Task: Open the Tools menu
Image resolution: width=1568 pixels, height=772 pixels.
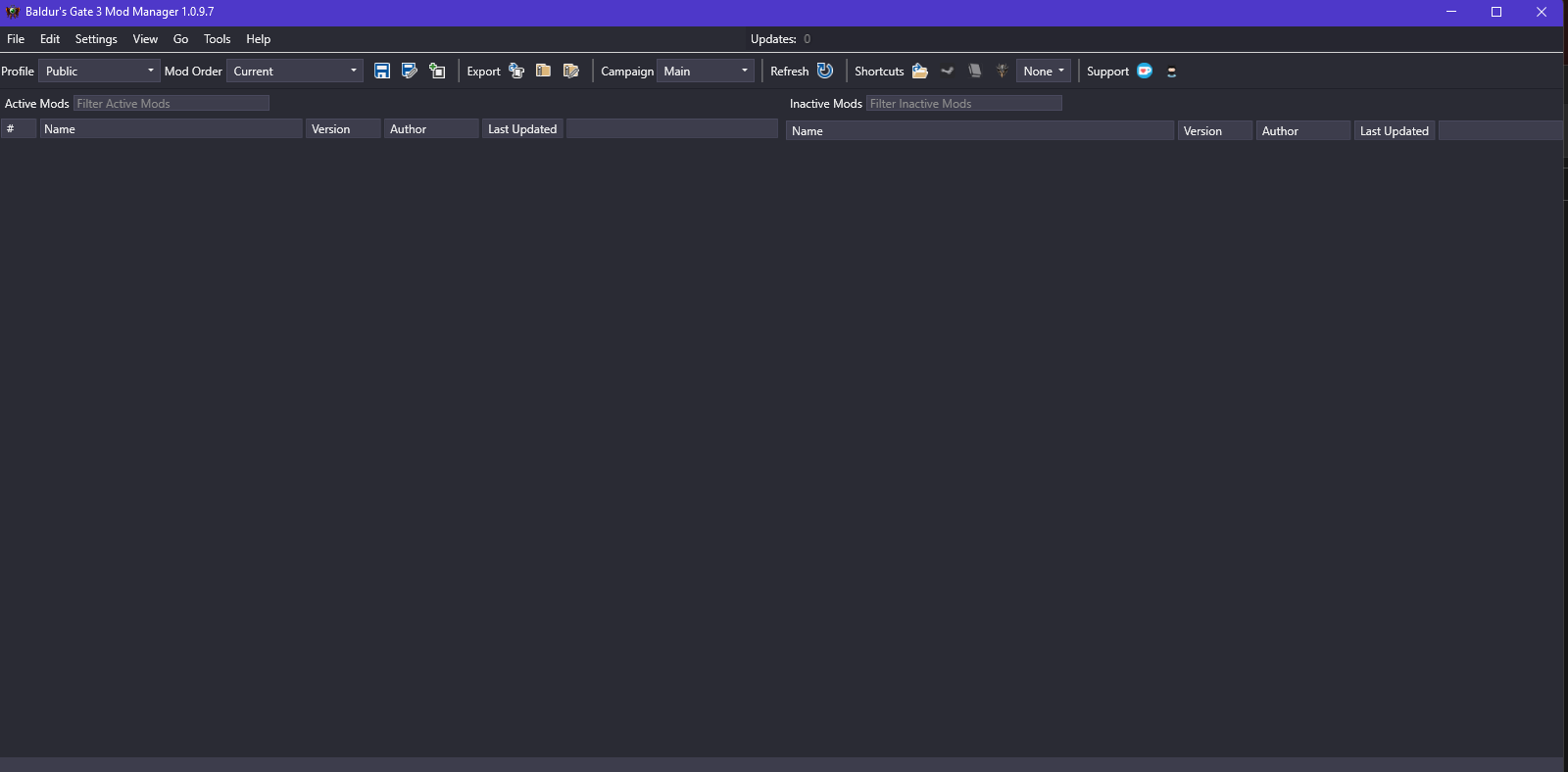Action: (217, 39)
